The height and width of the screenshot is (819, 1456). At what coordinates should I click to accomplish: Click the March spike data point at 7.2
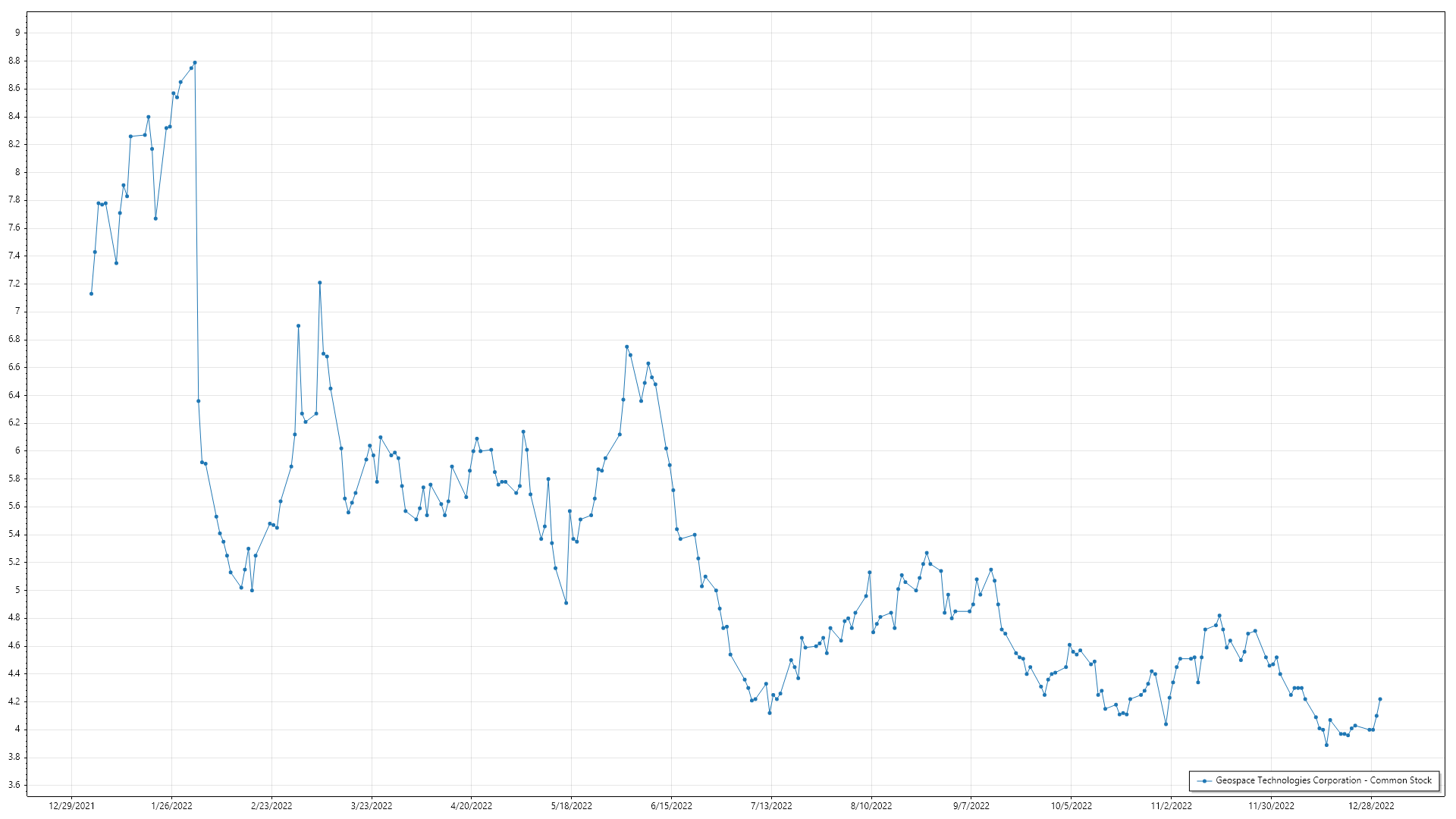point(319,283)
